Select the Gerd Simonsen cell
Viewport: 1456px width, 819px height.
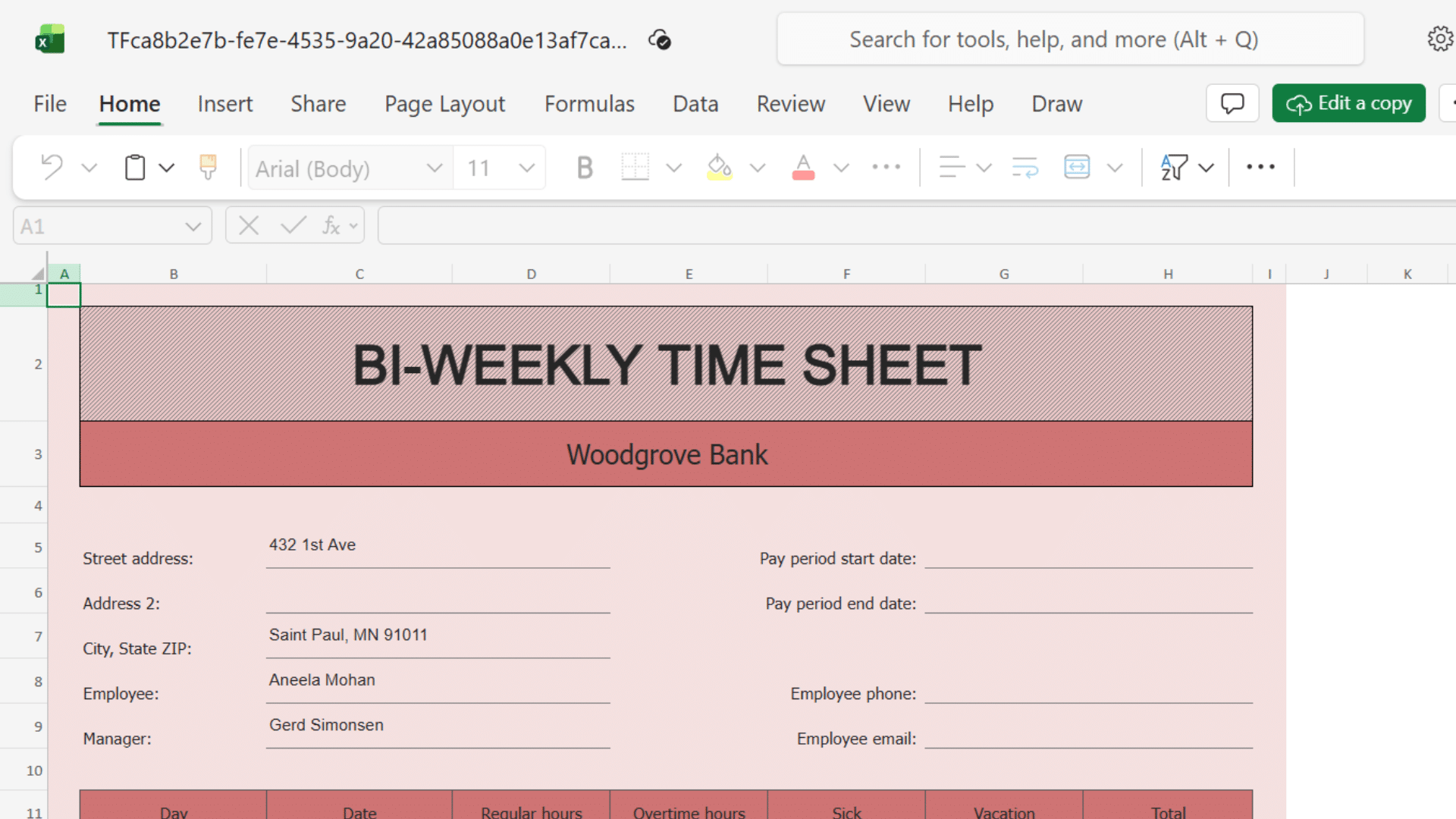[438, 725]
